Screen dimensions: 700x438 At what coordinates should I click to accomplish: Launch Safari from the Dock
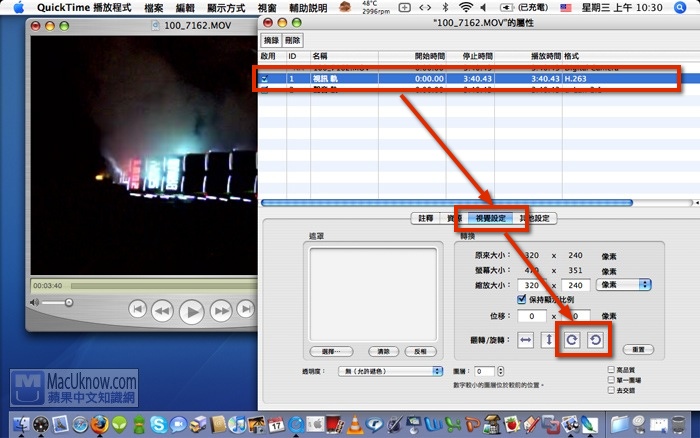coord(80,424)
